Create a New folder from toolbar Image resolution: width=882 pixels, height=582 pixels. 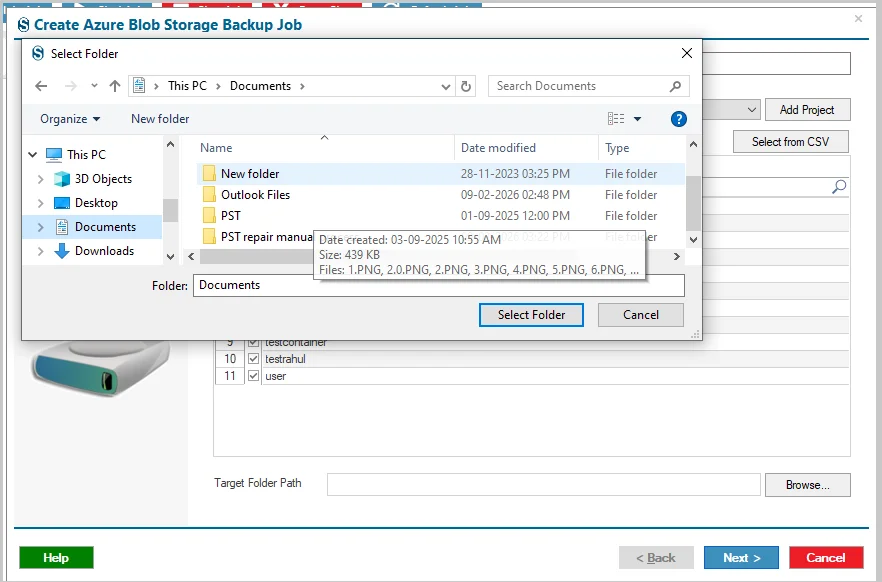click(x=160, y=119)
